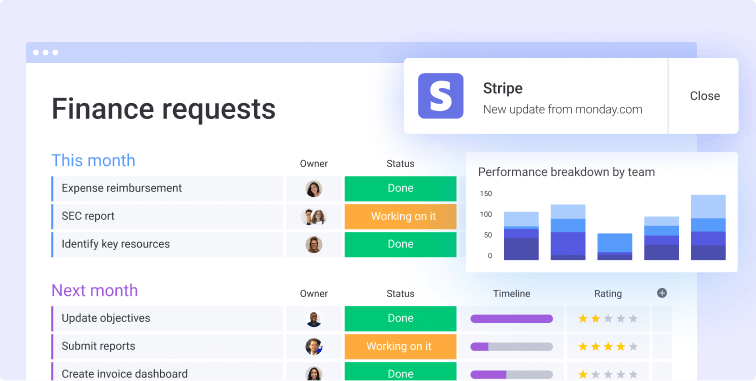Add a column with the plus icon
Image resolution: width=756 pixels, height=381 pixels.
coord(662,293)
